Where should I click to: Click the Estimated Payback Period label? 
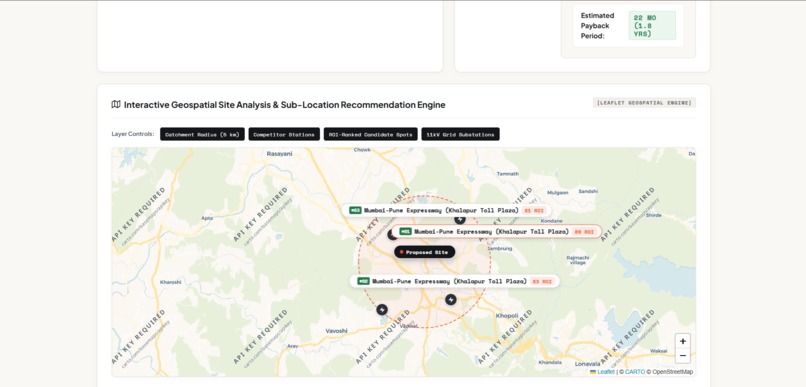597,26
